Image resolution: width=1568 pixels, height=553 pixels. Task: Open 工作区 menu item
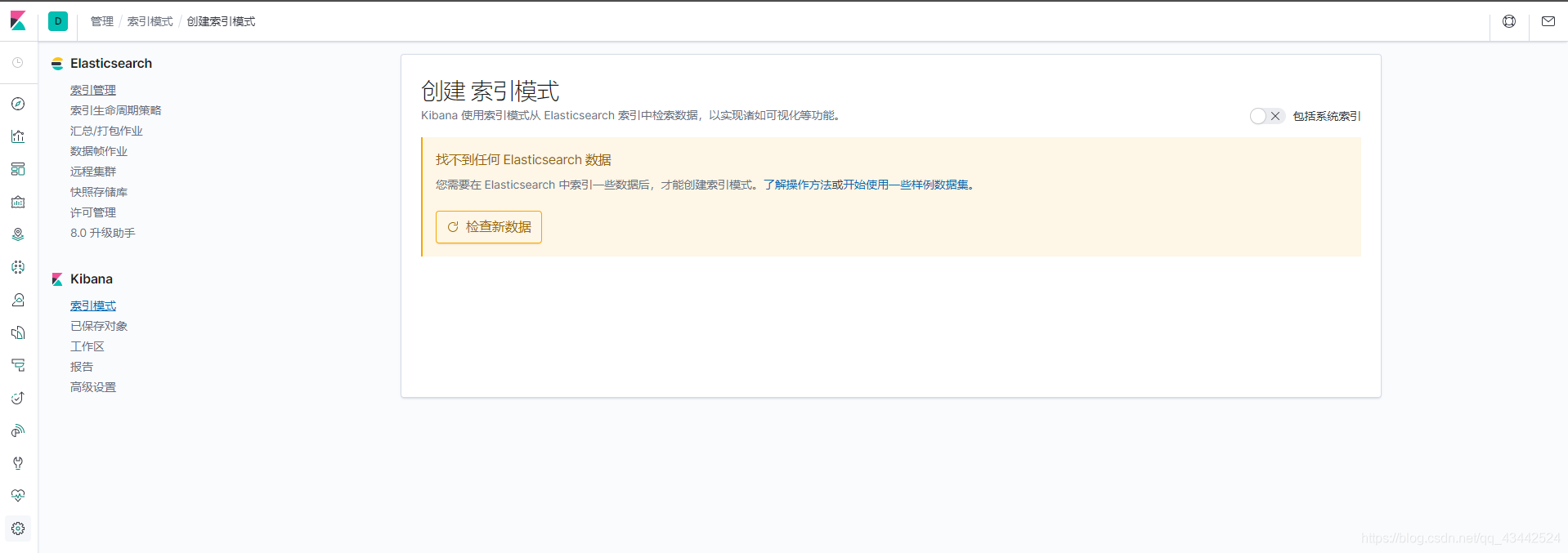[87, 346]
